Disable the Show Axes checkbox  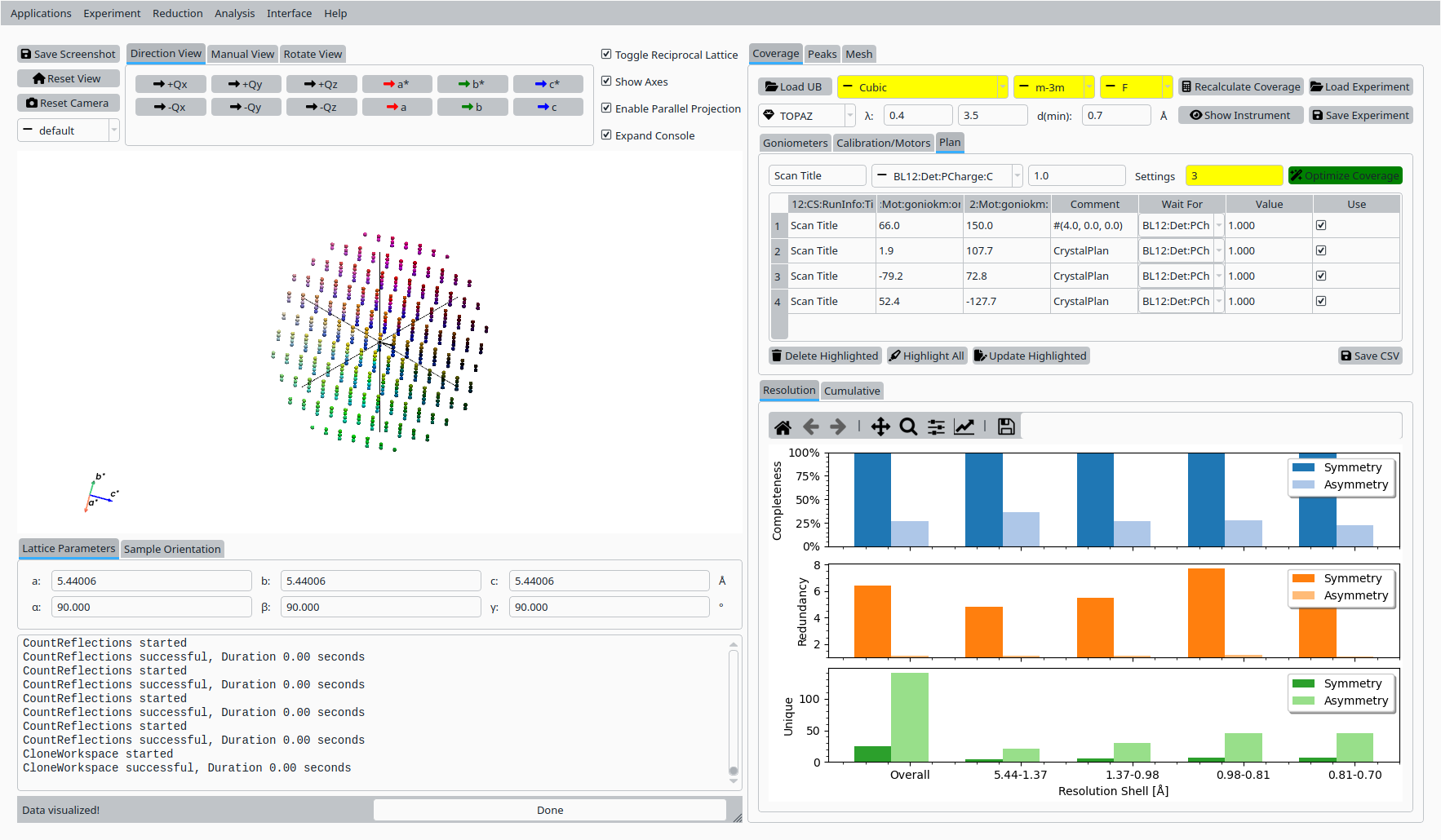(x=606, y=82)
